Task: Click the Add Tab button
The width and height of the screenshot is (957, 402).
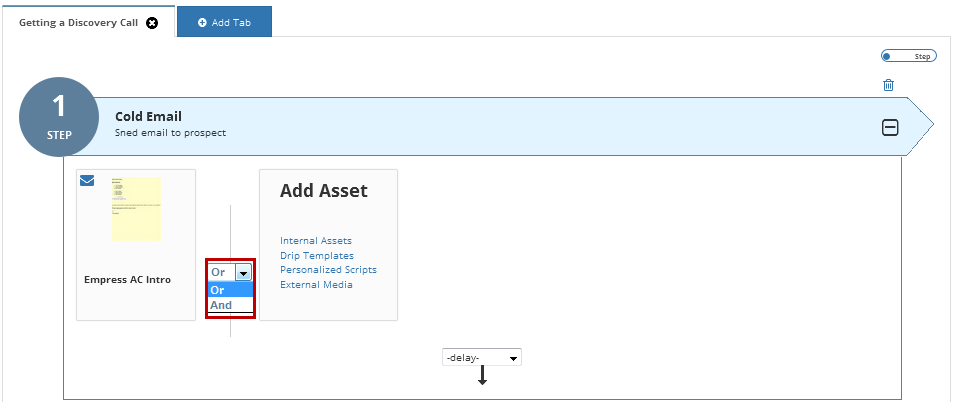Action: [x=224, y=22]
